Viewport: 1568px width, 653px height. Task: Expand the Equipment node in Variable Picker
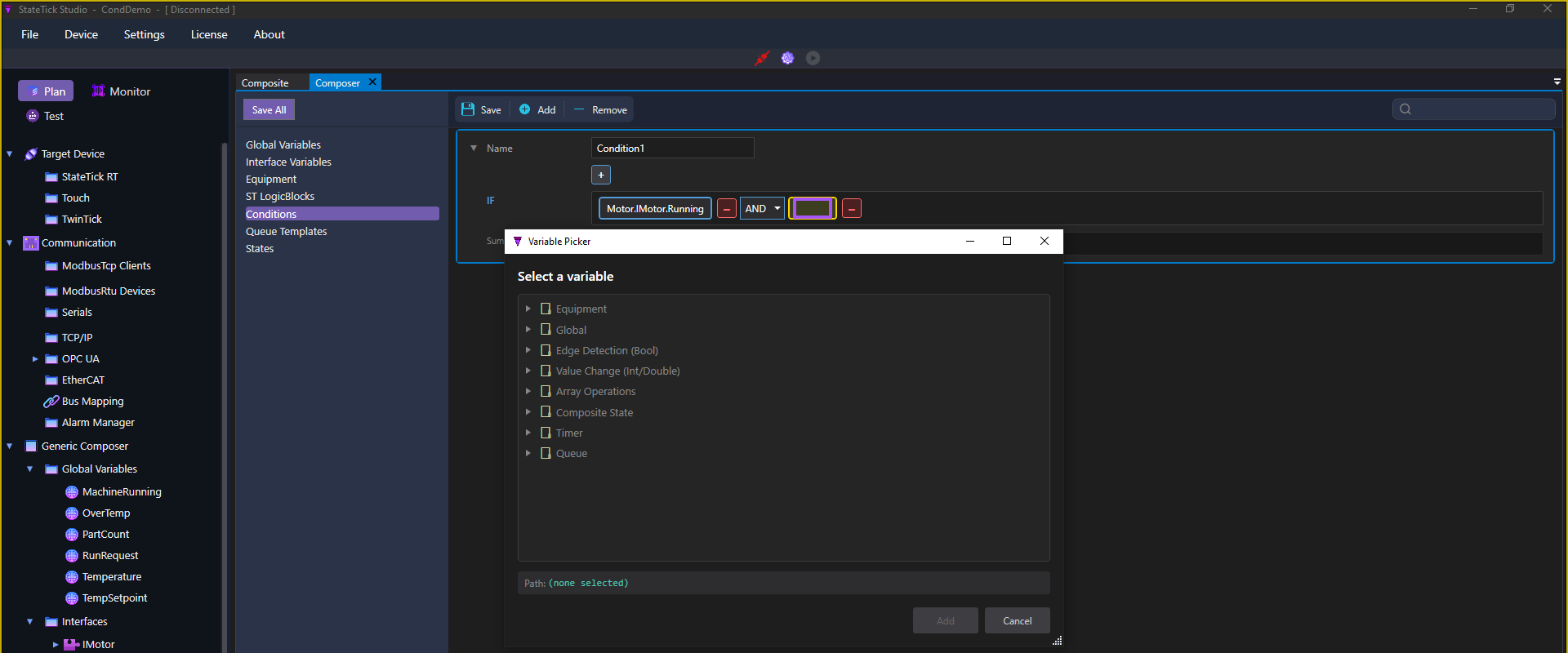pos(528,309)
